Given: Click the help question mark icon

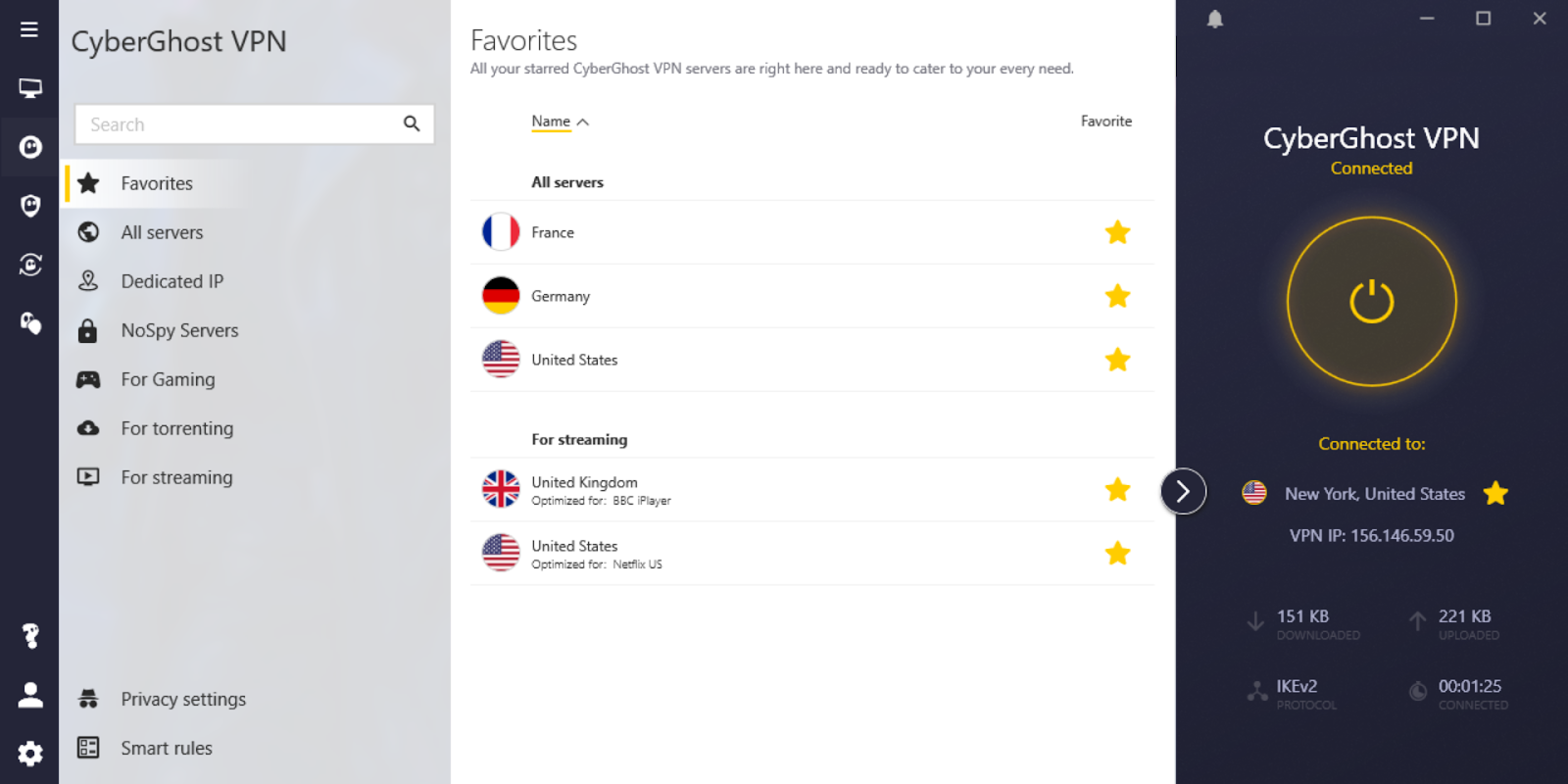Looking at the screenshot, I should tap(30, 636).
